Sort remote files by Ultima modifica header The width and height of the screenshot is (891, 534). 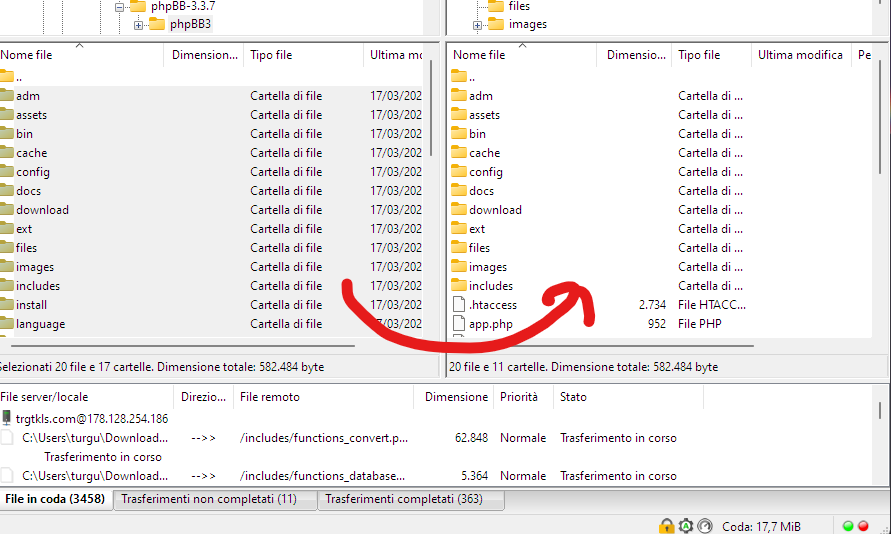[800, 56]
